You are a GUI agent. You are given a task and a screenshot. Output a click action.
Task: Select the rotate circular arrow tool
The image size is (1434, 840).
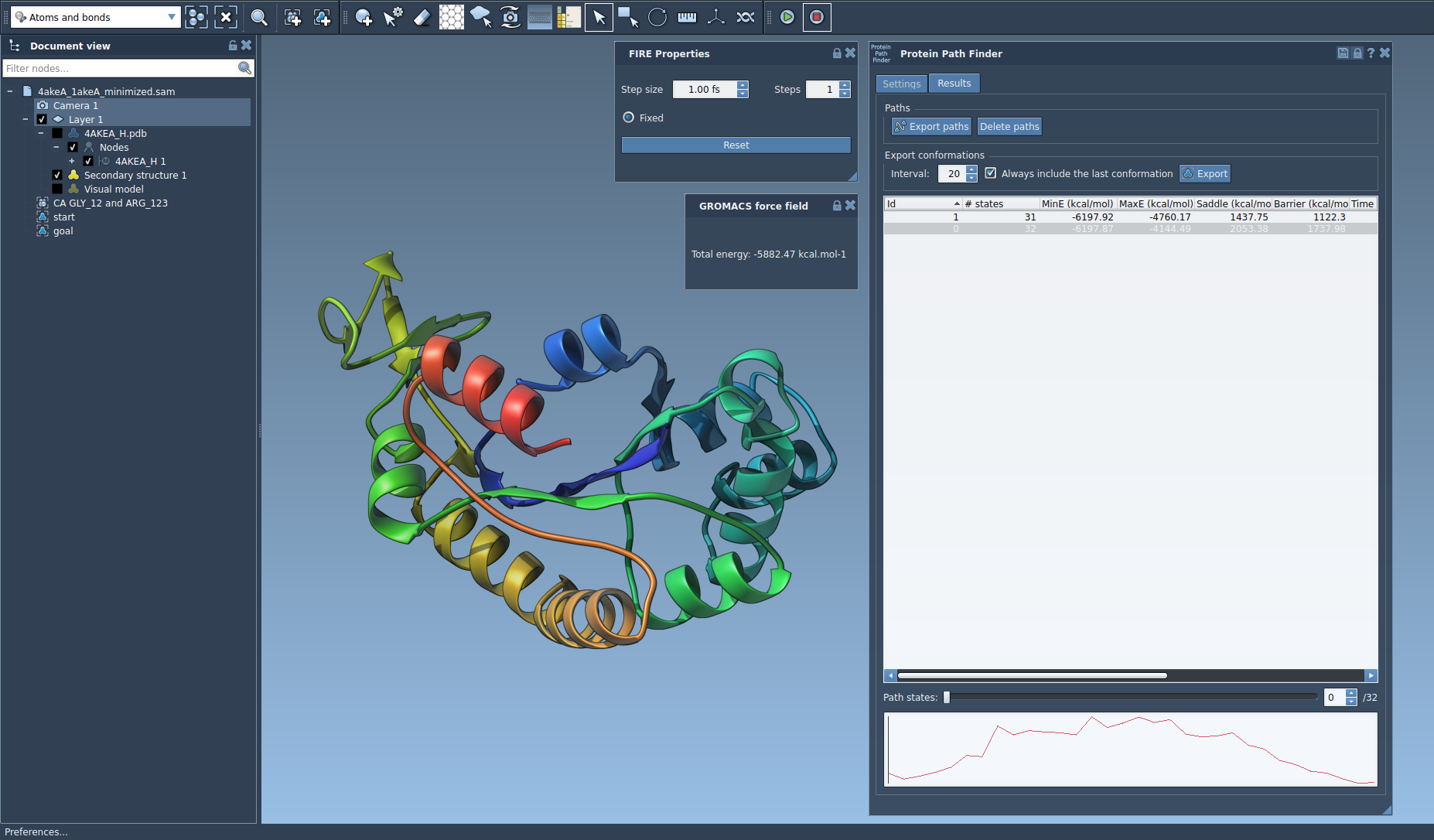pos(657,17)
